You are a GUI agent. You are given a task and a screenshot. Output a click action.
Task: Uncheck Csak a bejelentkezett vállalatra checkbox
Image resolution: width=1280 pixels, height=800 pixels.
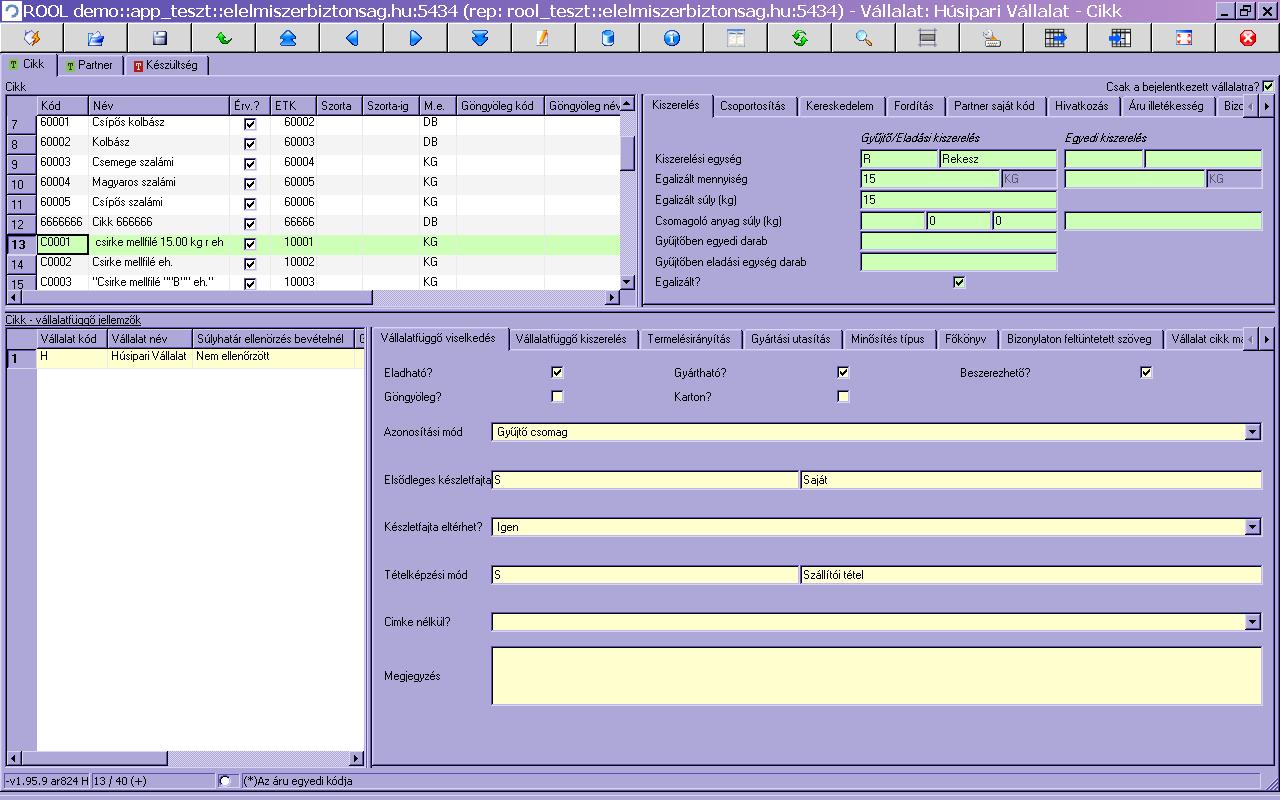click(1268, 87)
